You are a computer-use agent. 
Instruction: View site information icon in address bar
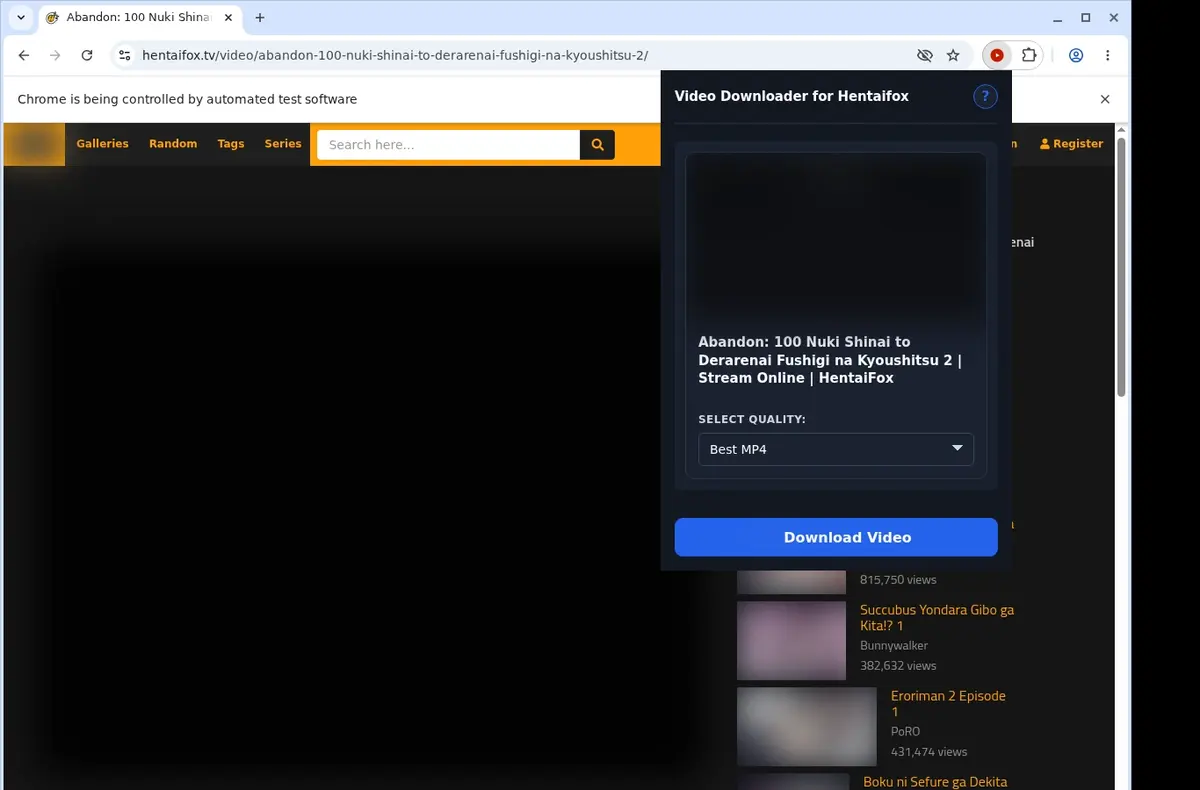point(123,56)
